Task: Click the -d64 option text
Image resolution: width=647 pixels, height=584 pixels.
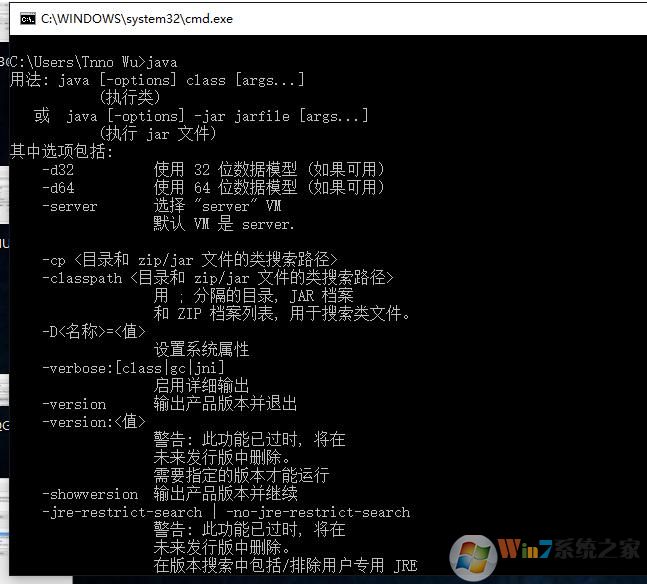Action: point(58,188)
